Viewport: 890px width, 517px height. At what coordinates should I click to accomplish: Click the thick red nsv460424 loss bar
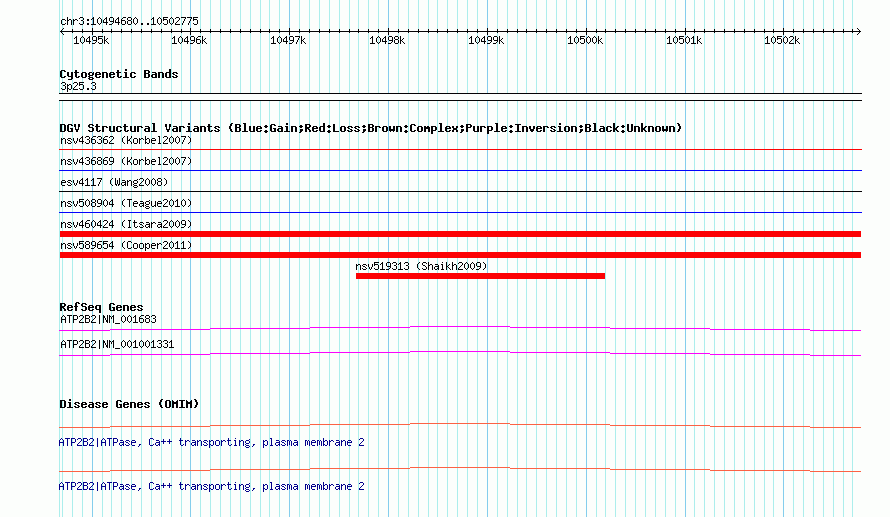(460, 234)
